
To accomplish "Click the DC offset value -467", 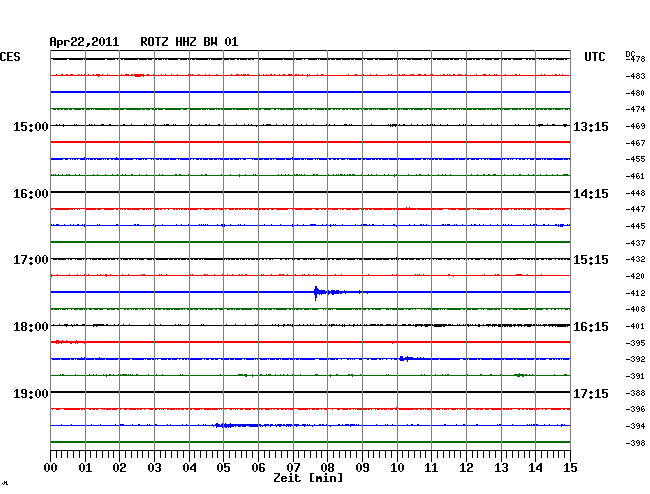I will (635, 143).
